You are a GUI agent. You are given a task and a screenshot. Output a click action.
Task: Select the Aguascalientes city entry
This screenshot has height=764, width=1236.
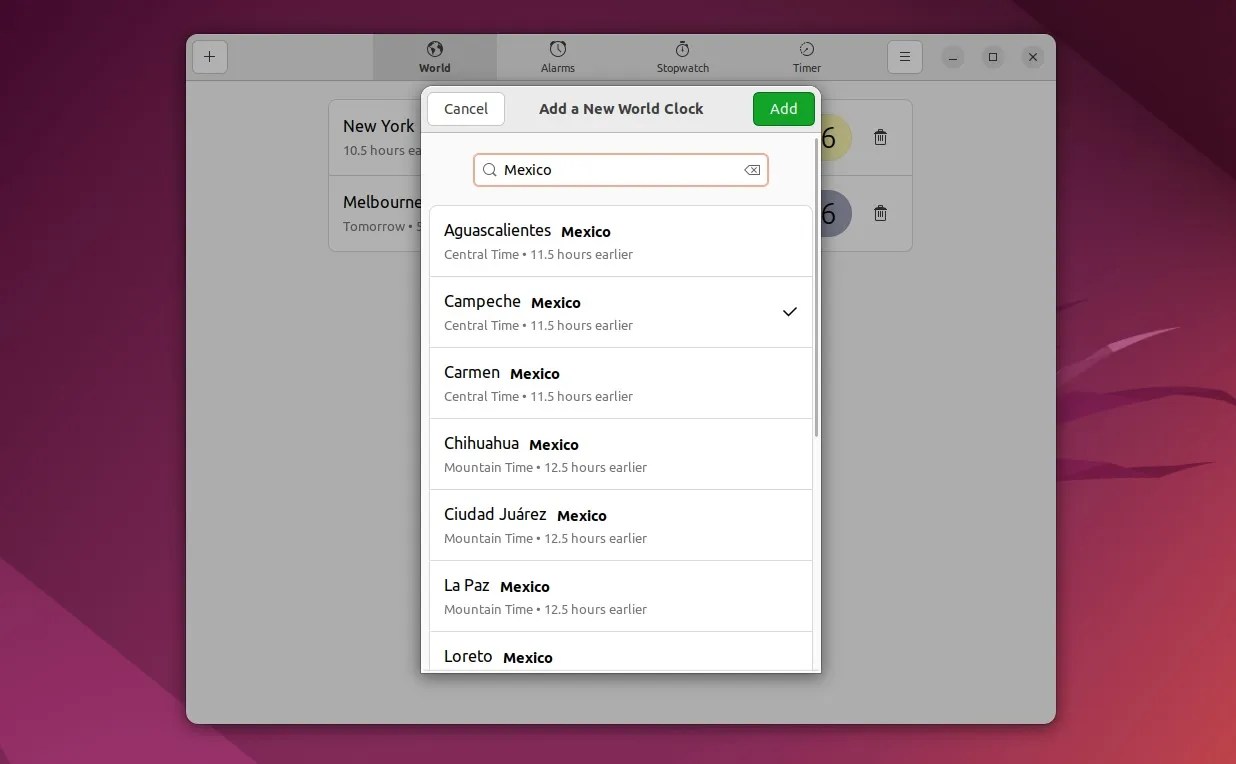click(x=620, y=241)
